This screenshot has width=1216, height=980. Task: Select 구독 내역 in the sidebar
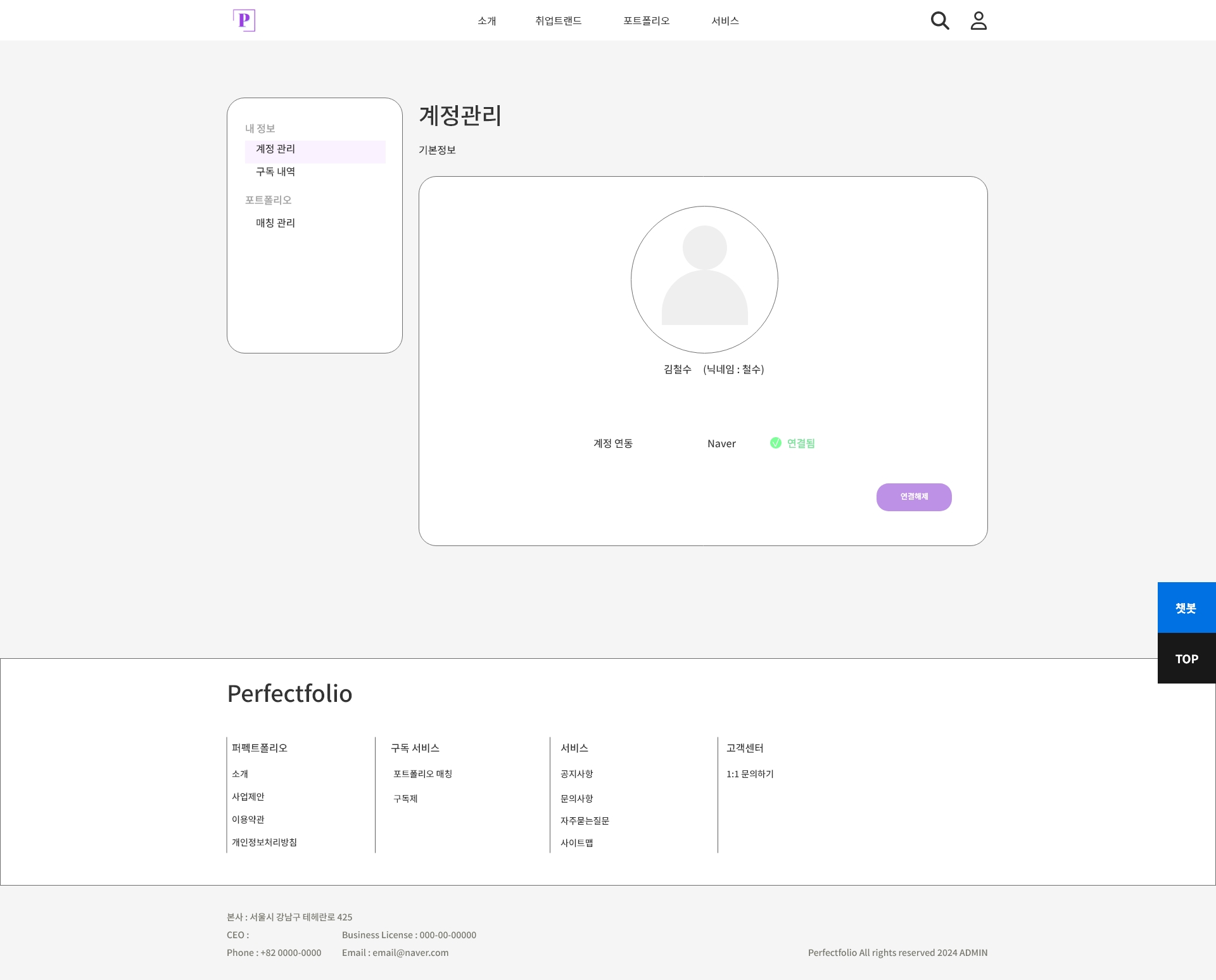[x=275, y=172]
